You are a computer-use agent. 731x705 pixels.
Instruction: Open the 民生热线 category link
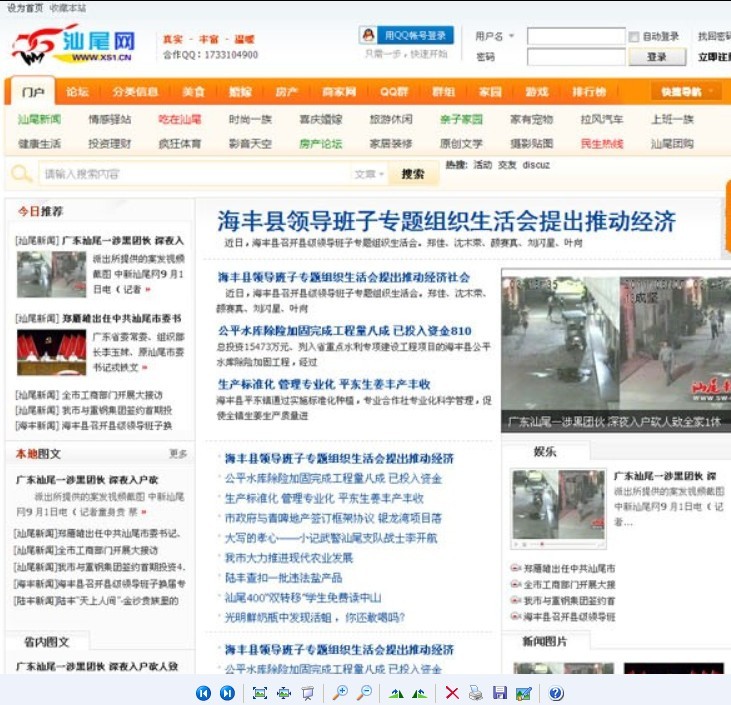(x=602, y=144)
